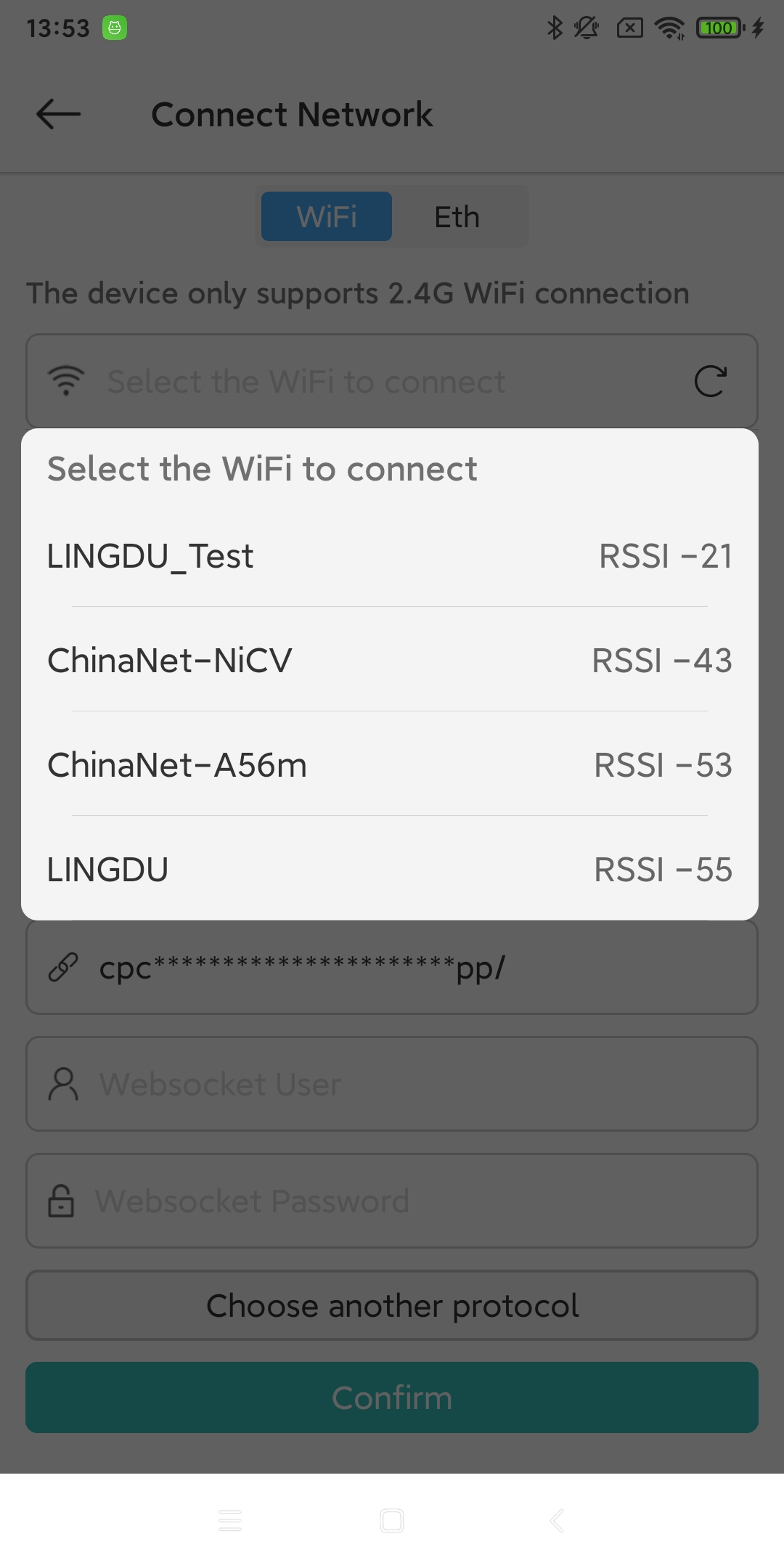Tap the Bluetooth status bar icon
This screenshot has width=784, height=1568.
[555, 28]
